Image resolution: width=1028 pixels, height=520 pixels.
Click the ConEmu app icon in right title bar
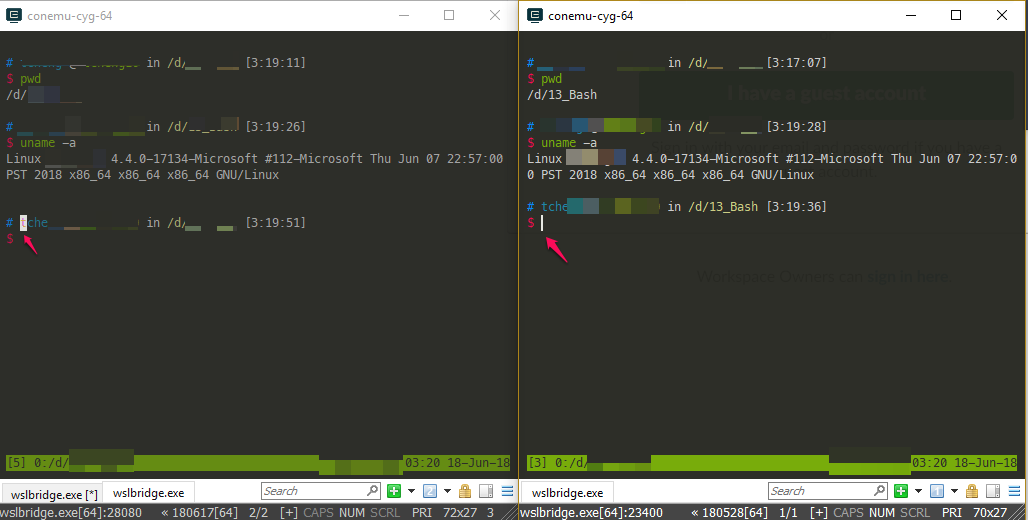click(535, 16)
